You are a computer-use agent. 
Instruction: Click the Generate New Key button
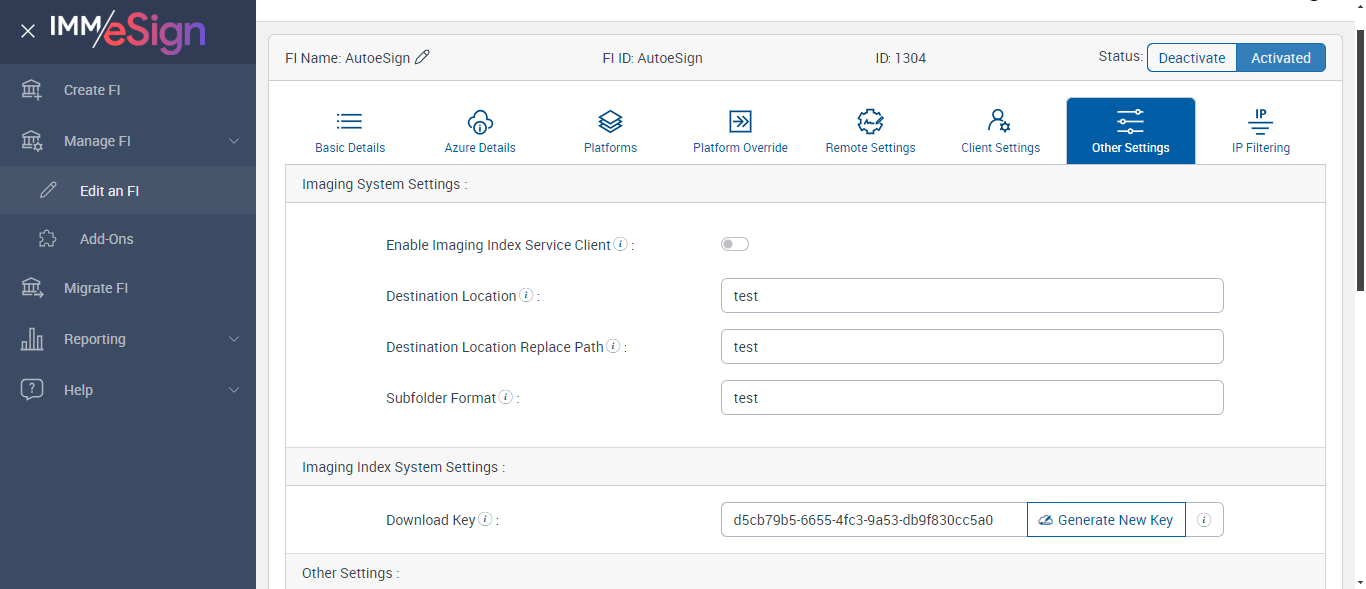coord(1106,520)
